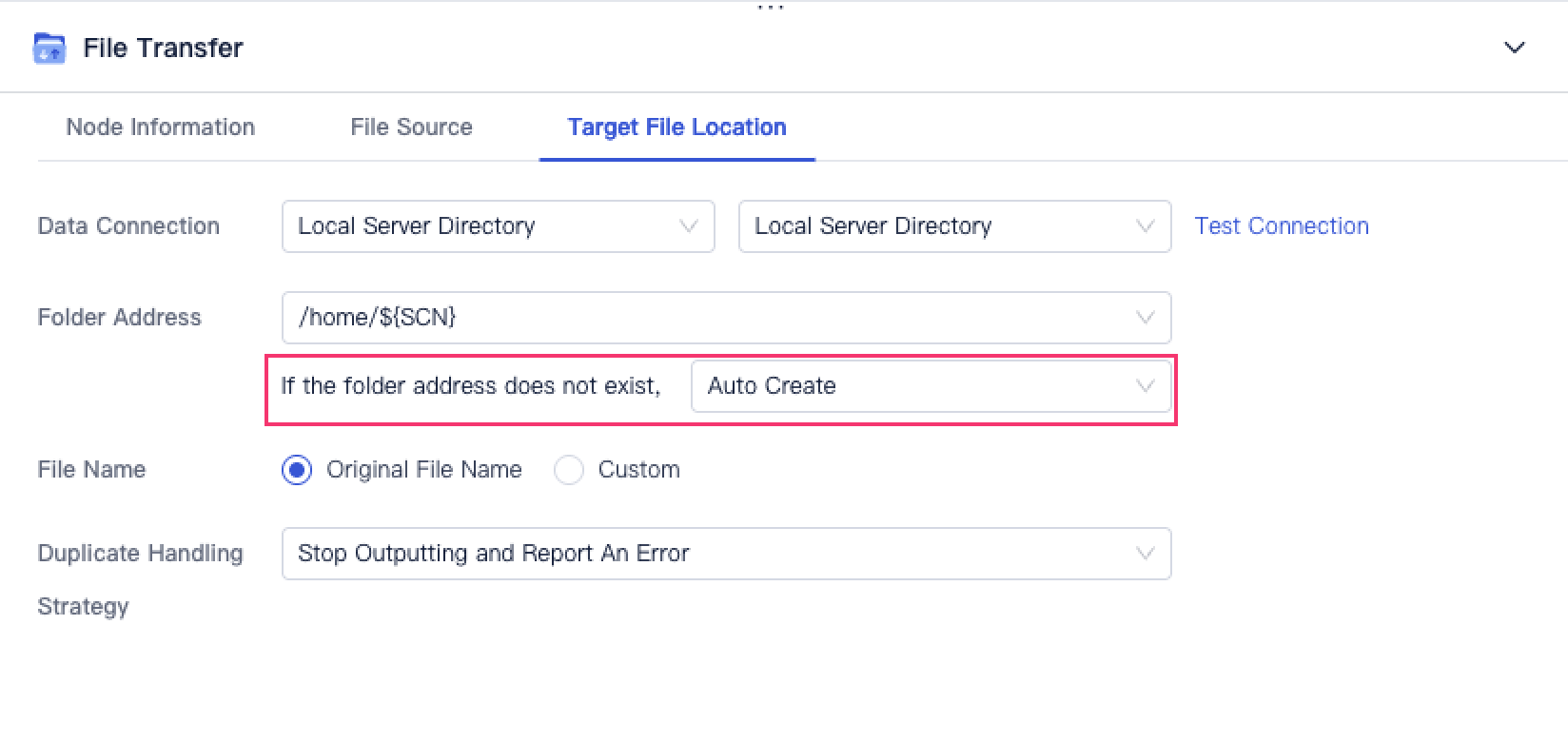Screen dimensions: 1568x742
Task: Open the Auto Create dropdown
Action: pos(931,386)
